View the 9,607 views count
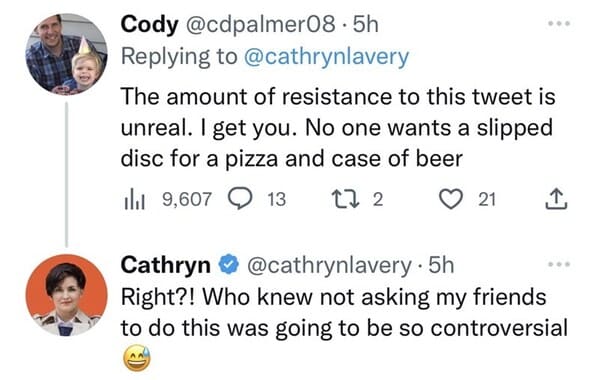 187,199
